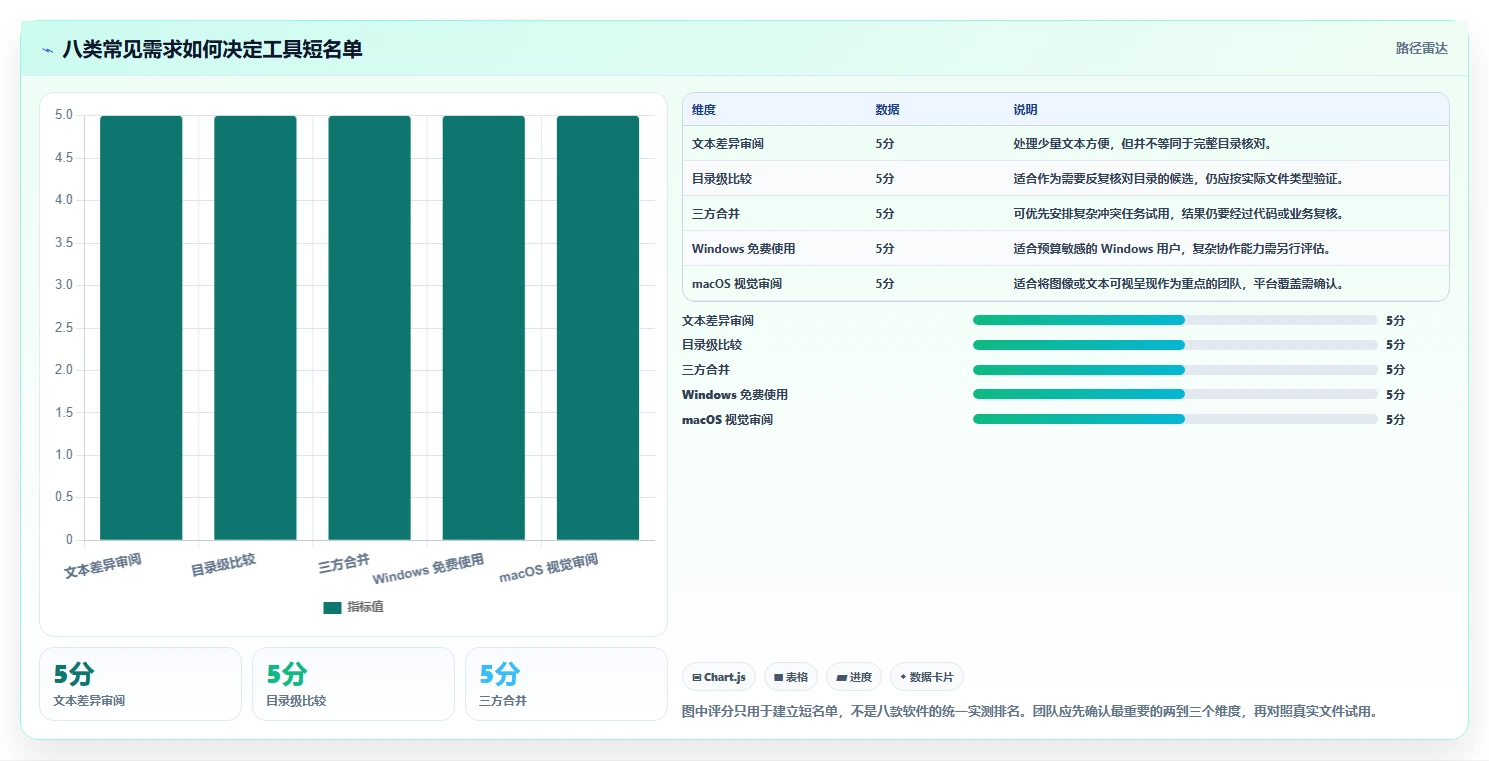Click description 适合作为需要反复核对目录的候选 cell

point(1179,179)
